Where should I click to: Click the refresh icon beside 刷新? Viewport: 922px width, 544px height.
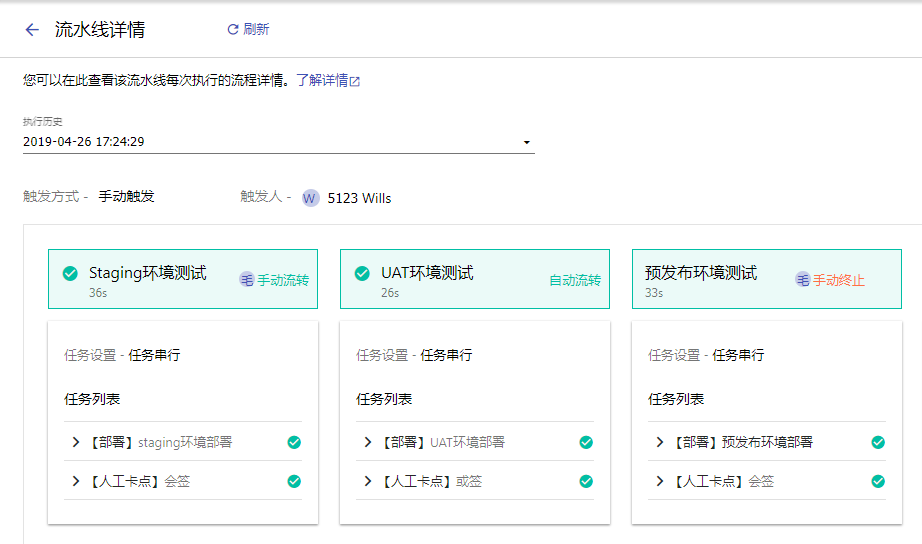pyautogui.click(x=233, y=29)
